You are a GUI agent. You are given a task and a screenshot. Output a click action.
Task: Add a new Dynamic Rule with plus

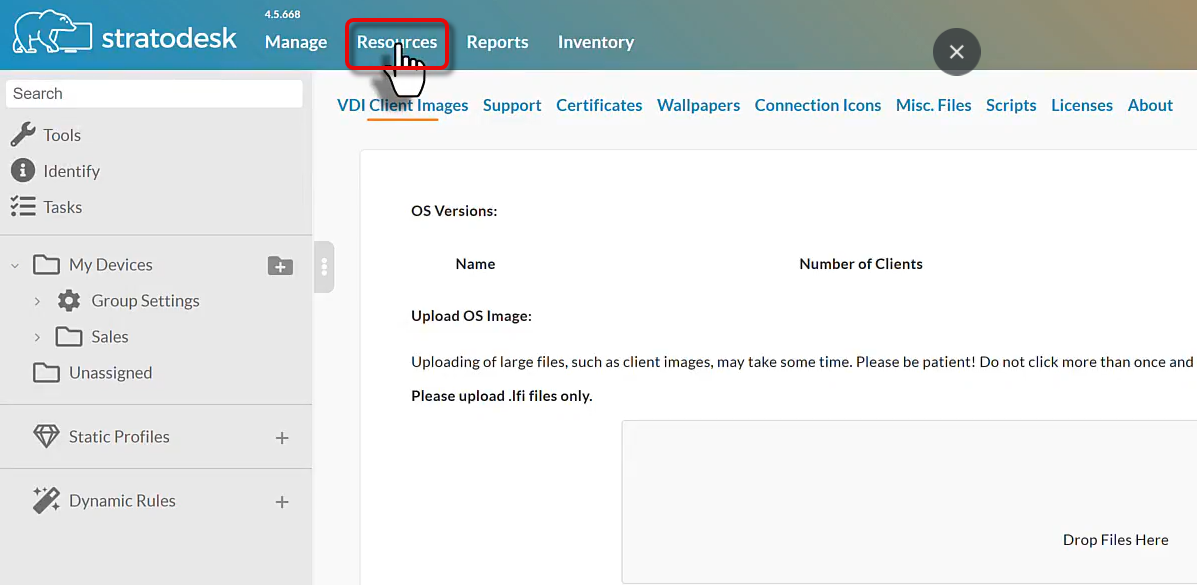(x=282, y=502)
